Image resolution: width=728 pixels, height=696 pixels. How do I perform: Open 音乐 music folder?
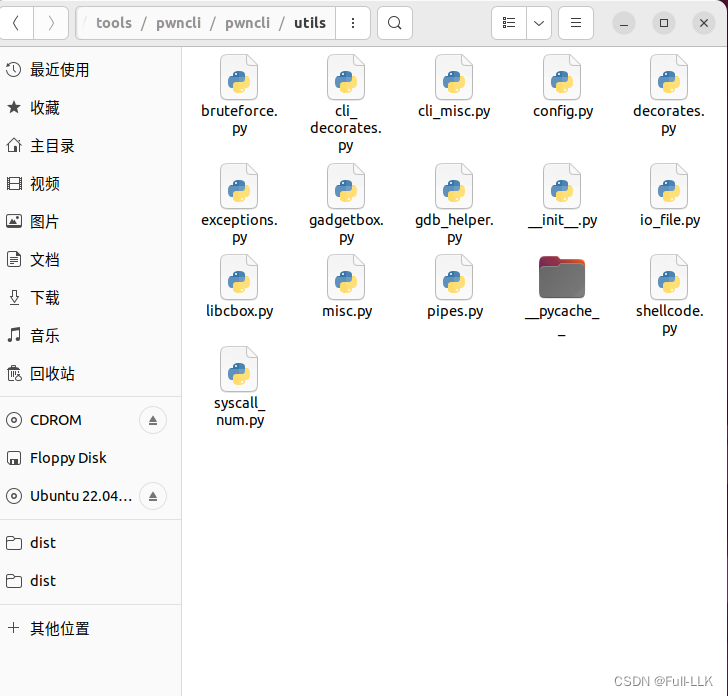[x=91, y=336]
